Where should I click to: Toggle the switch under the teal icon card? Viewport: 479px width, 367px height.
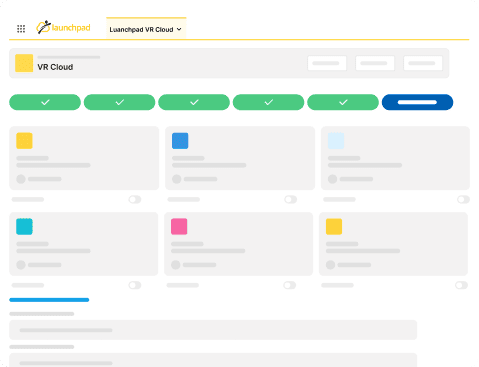coord(135,285)
